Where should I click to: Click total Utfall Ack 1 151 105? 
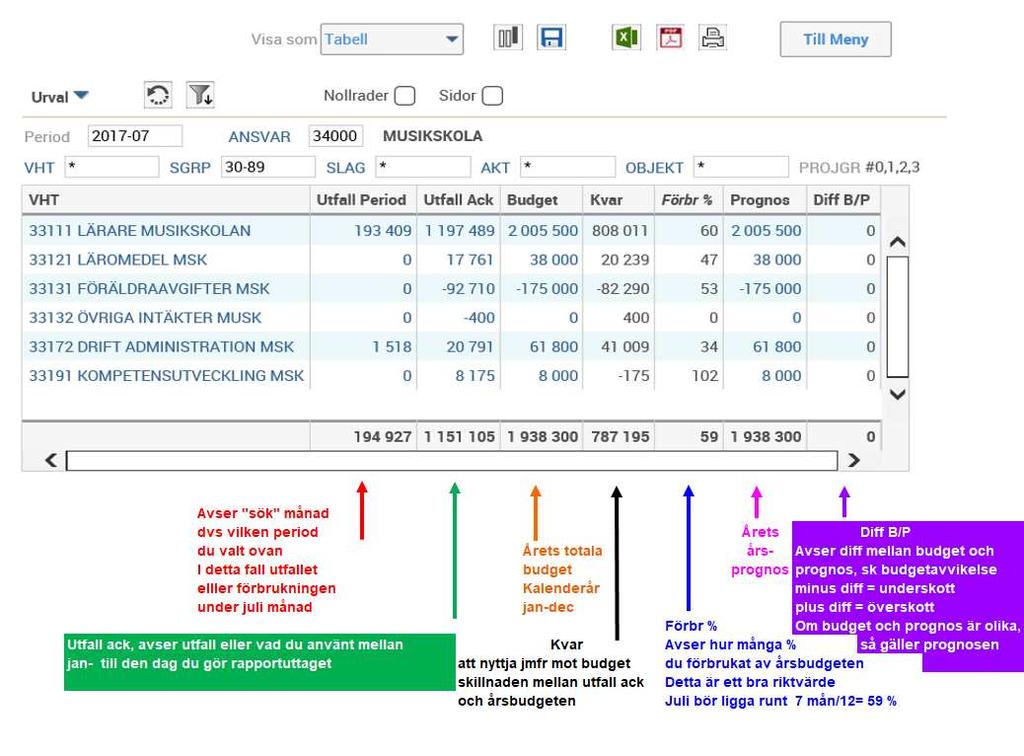(459, 437)
